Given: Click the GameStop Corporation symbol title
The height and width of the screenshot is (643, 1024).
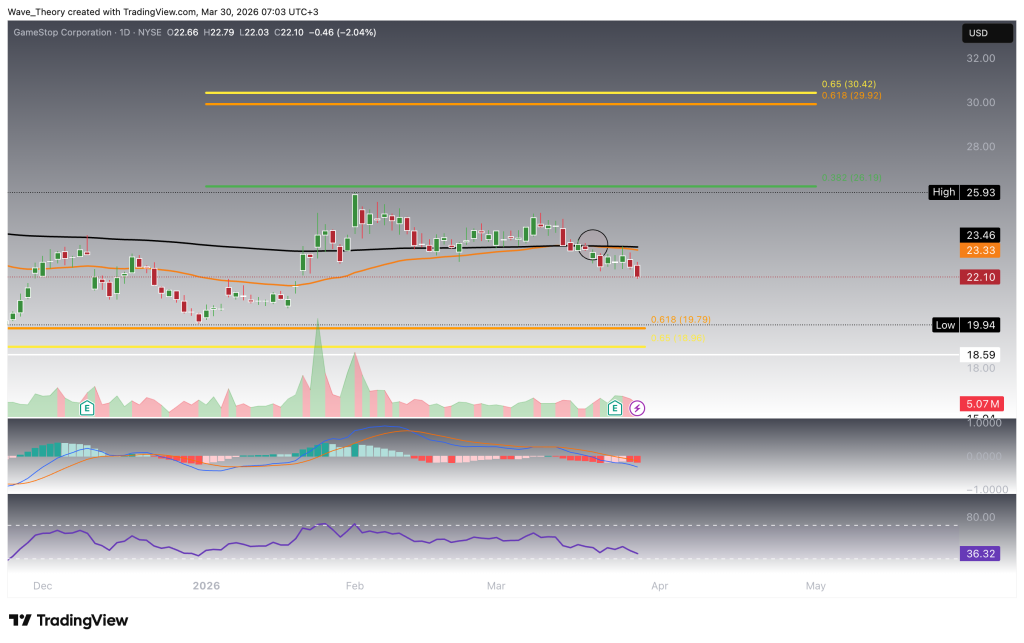Looking at the screenshot, I should pos(60,33).
